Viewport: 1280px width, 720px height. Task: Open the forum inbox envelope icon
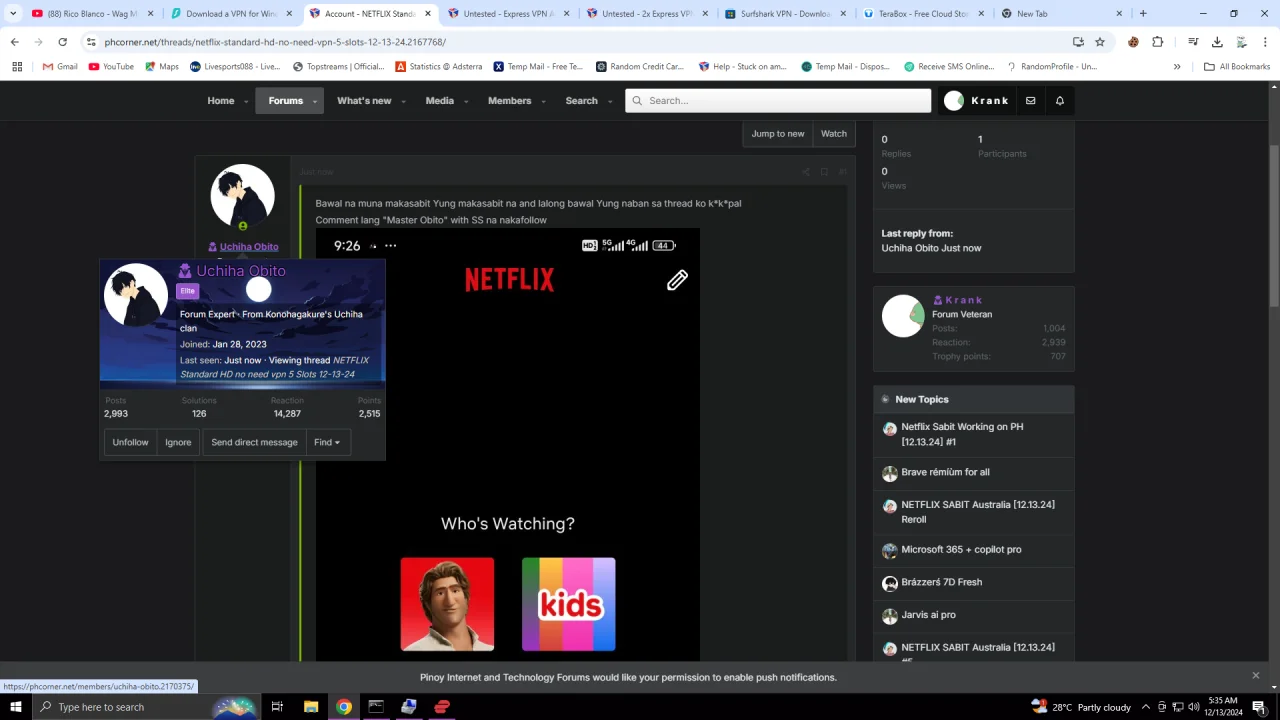pyautogui.click(x=1030, y=100)
